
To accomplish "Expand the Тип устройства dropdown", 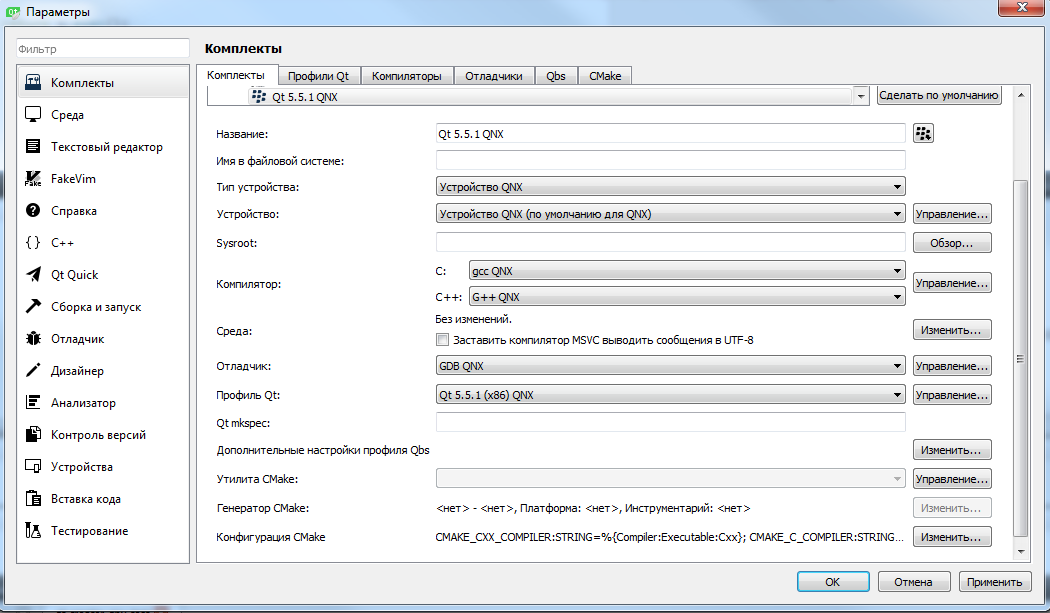I will 670,187.
